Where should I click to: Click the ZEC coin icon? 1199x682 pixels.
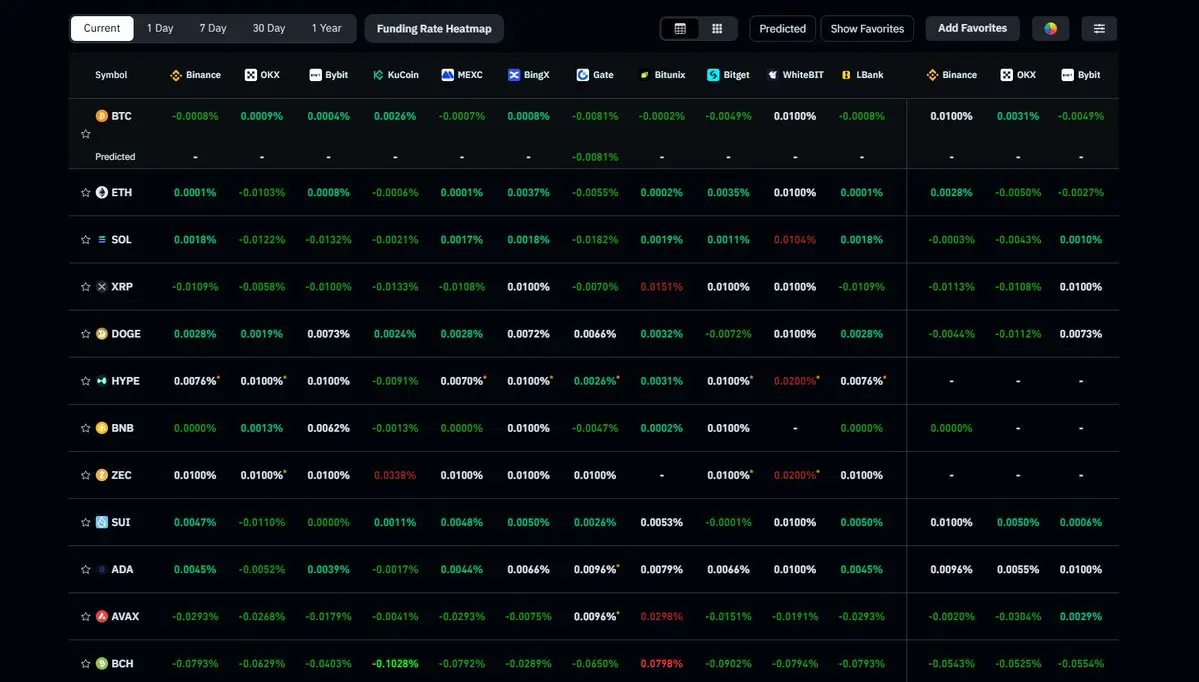pyautogui.click(x=102, y=475)
